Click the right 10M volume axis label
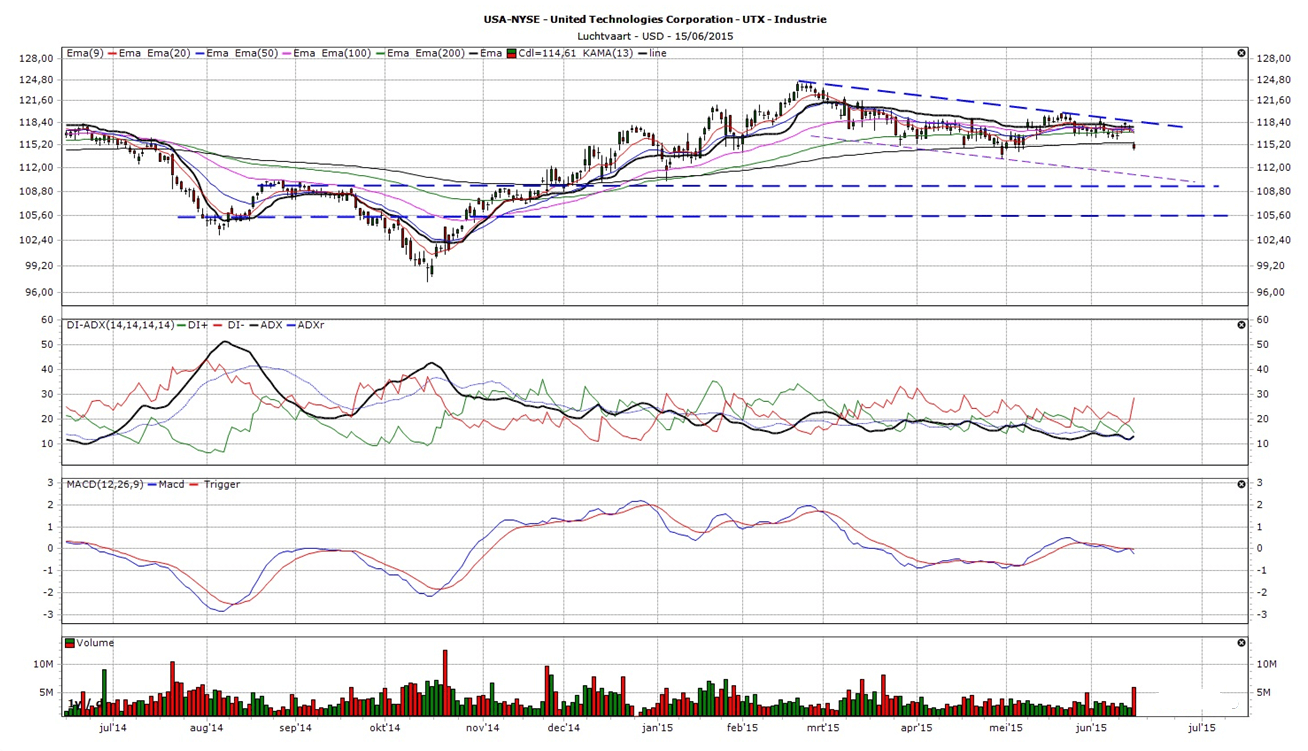1308x751 pixels. [1268, 664]
